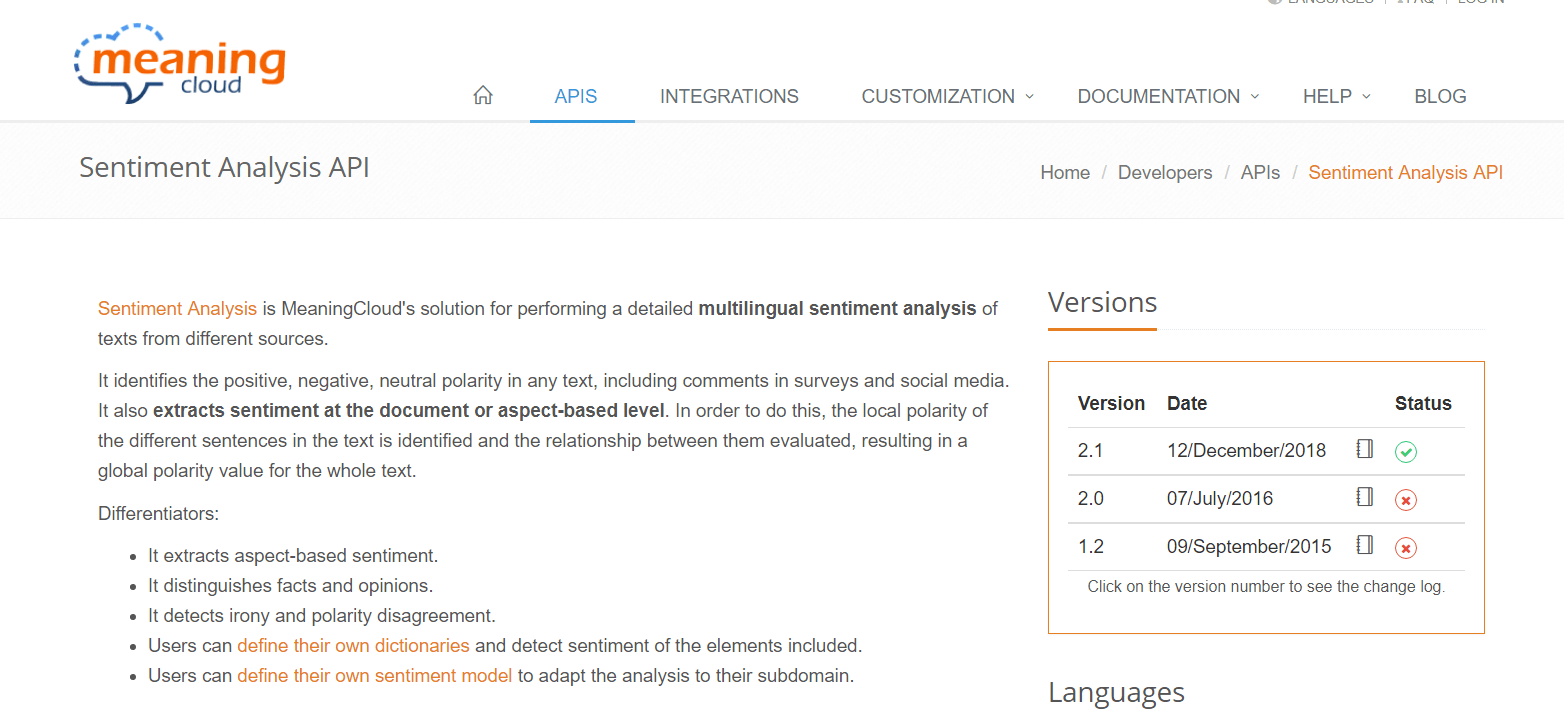1564x716 pixels.
Task: Open the documentation notebook icon for version 1.2
Action: click(1365, 545)
